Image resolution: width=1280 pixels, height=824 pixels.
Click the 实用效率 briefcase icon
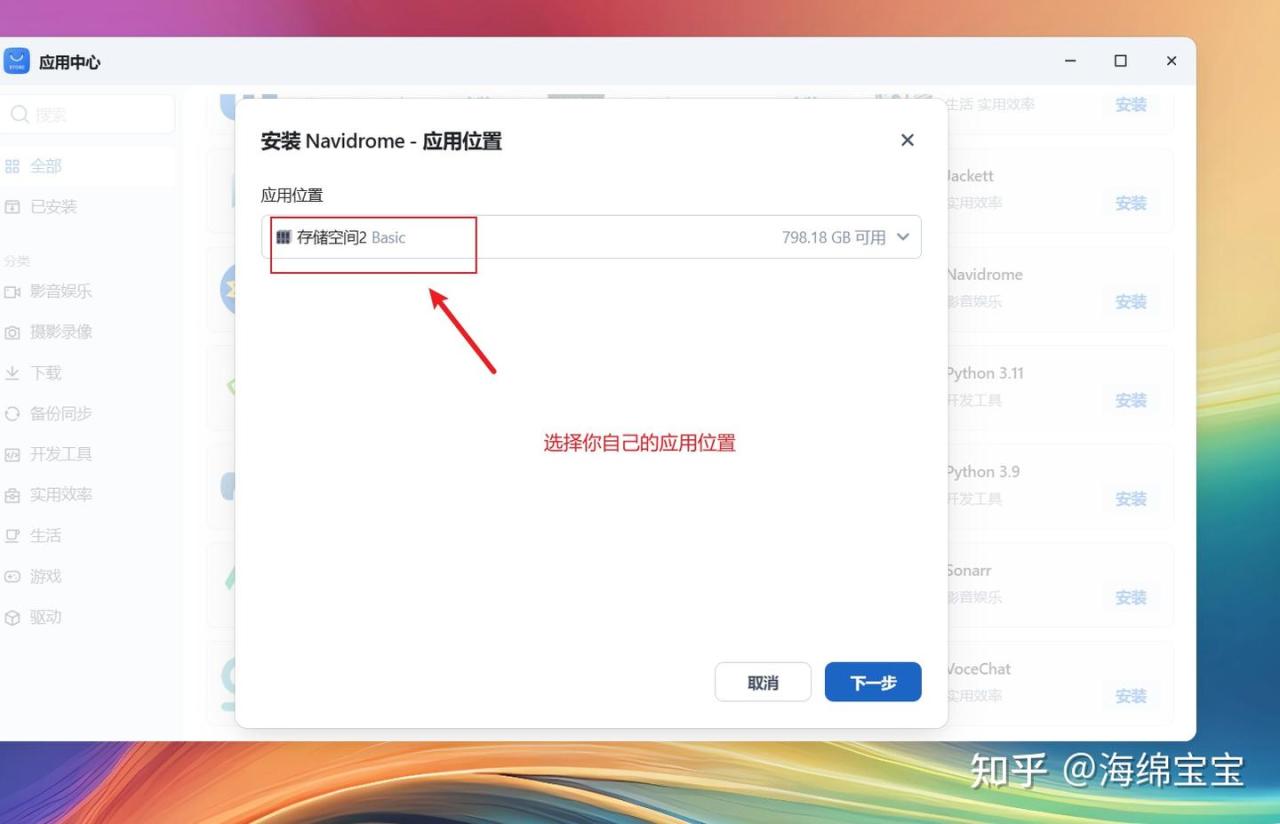point(12,496)
